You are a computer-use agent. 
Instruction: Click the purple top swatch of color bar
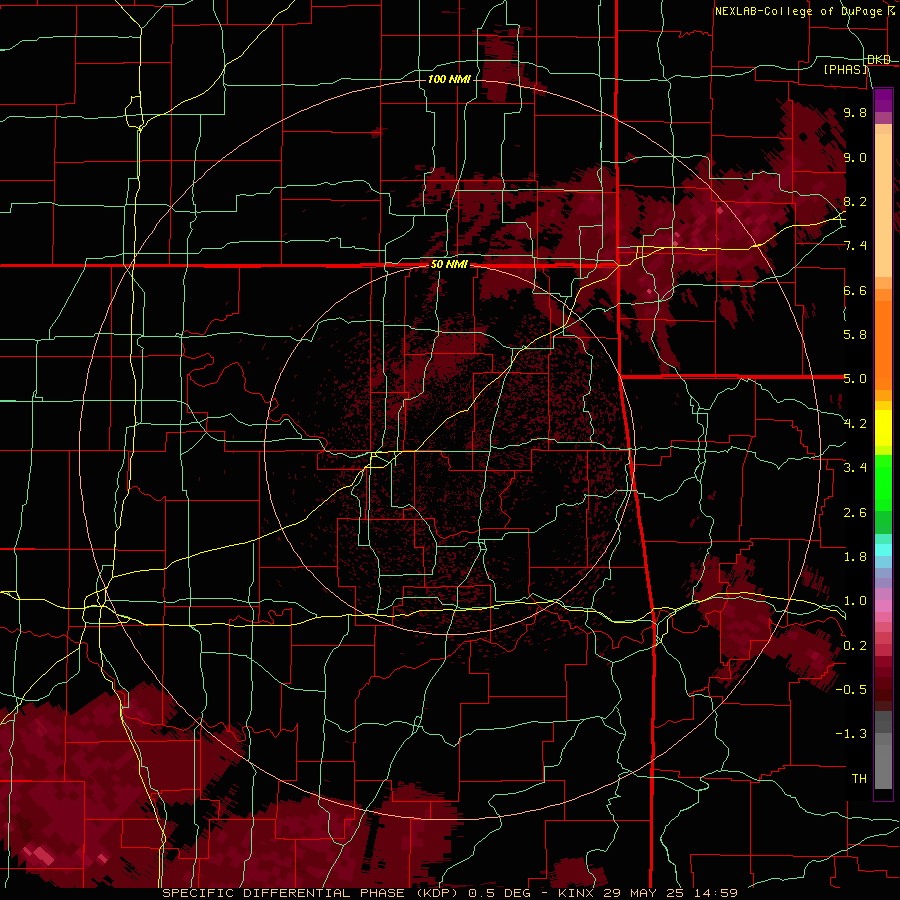point(883,100)
